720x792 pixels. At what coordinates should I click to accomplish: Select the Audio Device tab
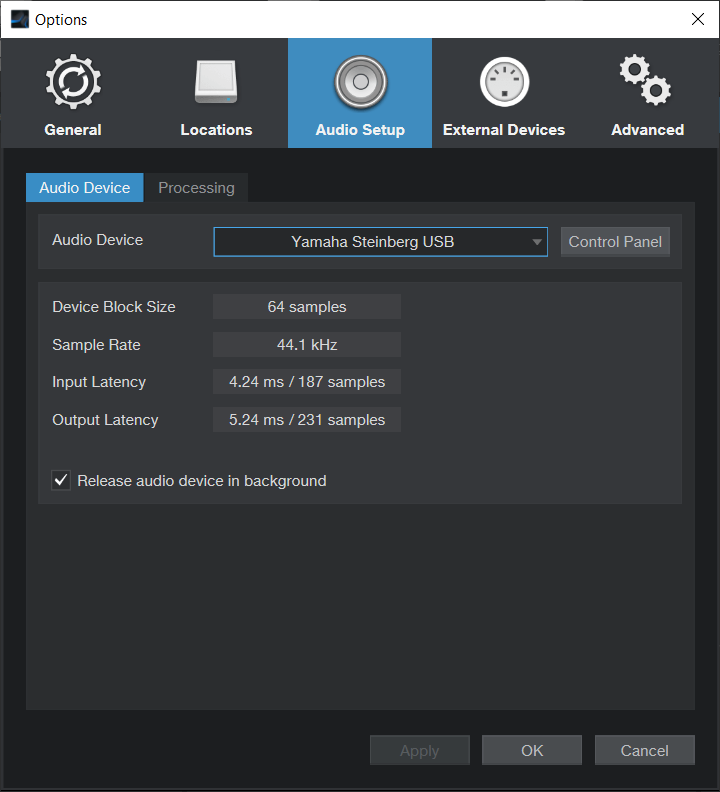point(85,188)
